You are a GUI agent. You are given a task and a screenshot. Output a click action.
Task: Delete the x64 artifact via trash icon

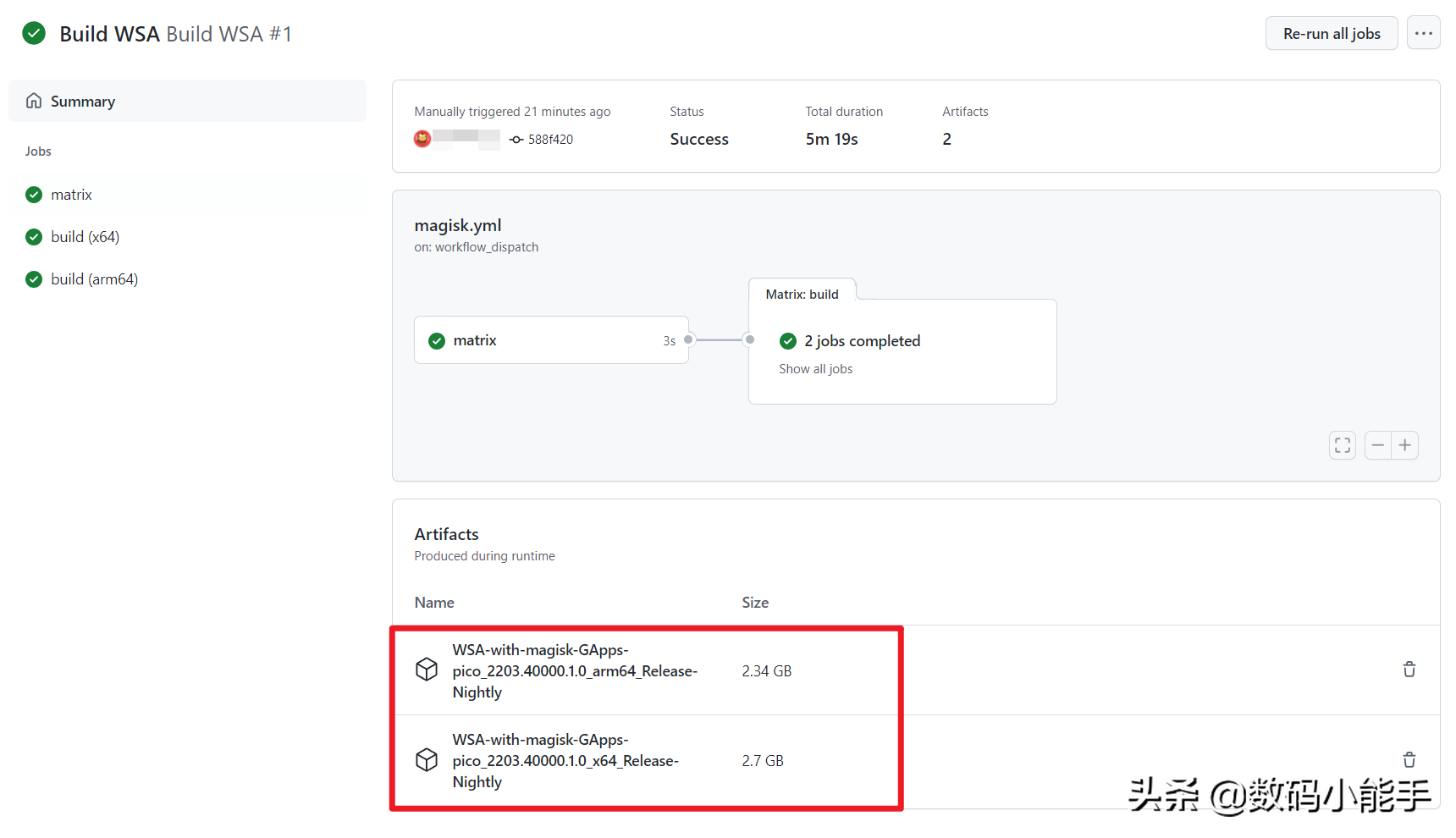(x=1409, y=759)
